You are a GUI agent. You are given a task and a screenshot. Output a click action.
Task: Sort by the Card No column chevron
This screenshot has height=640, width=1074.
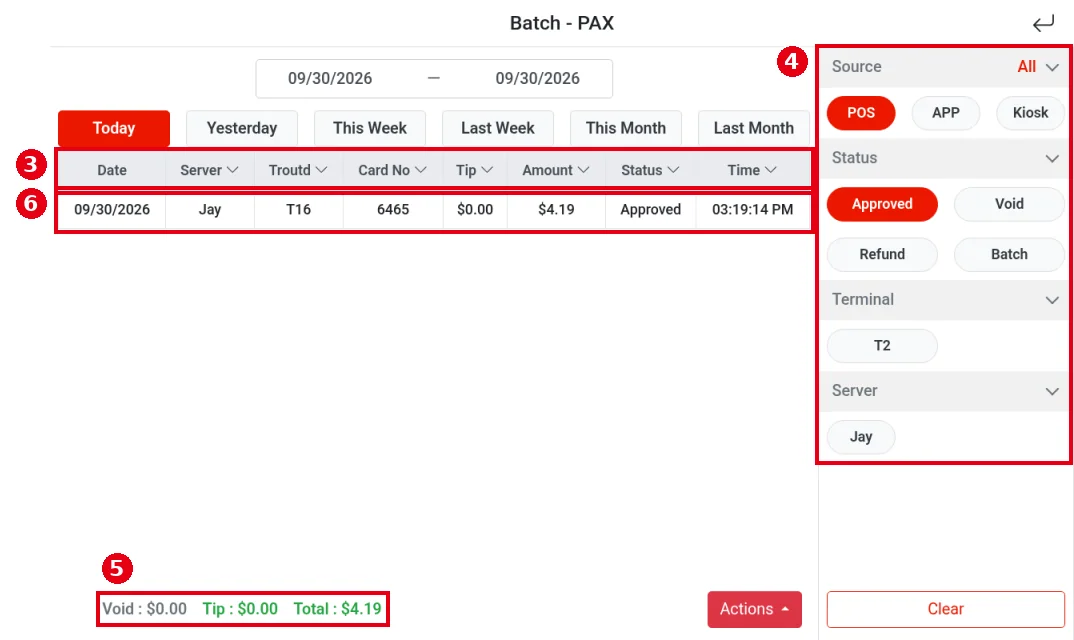(421, 170)
